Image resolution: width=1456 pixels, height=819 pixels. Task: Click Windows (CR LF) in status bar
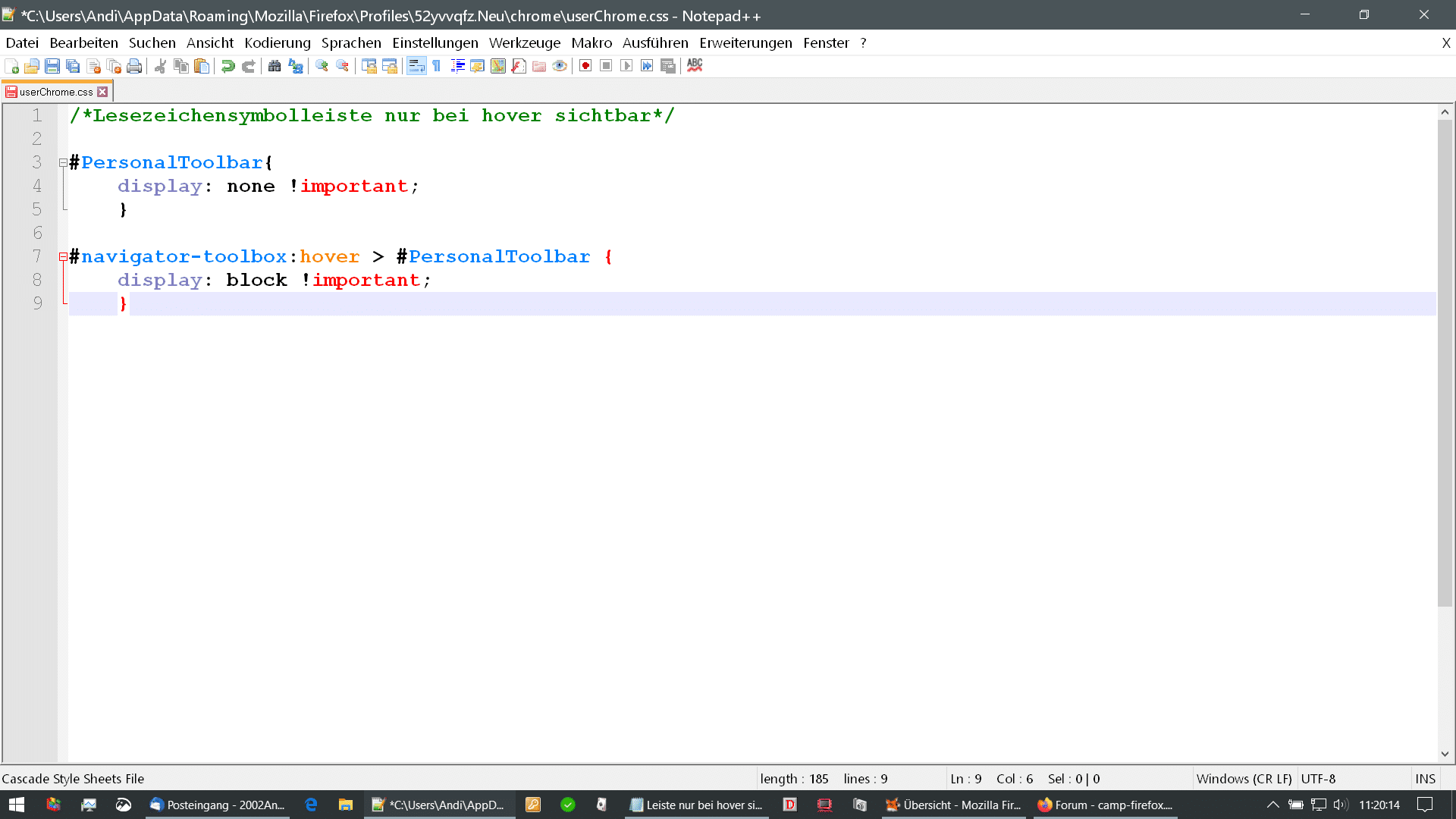point(1243,779)
